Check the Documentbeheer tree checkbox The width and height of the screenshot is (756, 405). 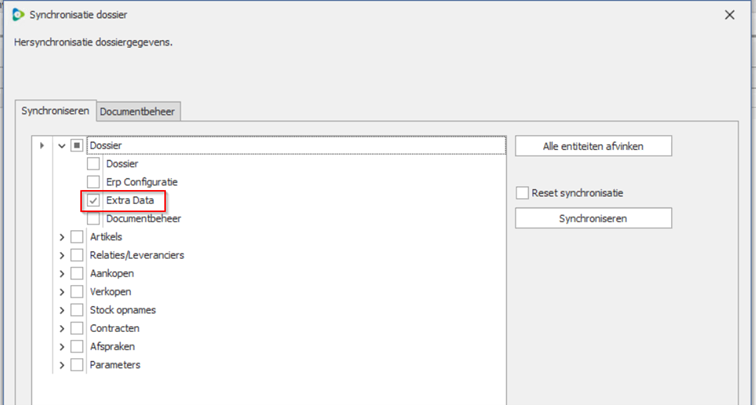point(94,219)
